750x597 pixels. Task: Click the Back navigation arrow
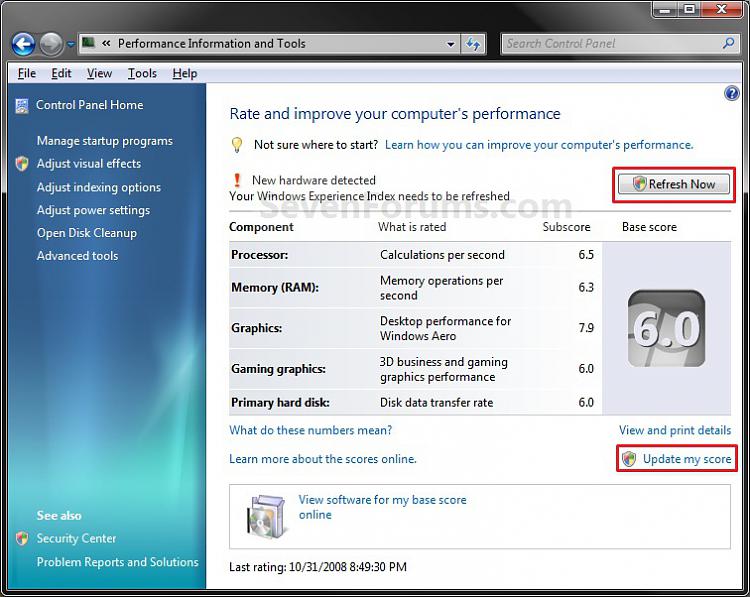(23, 44)
